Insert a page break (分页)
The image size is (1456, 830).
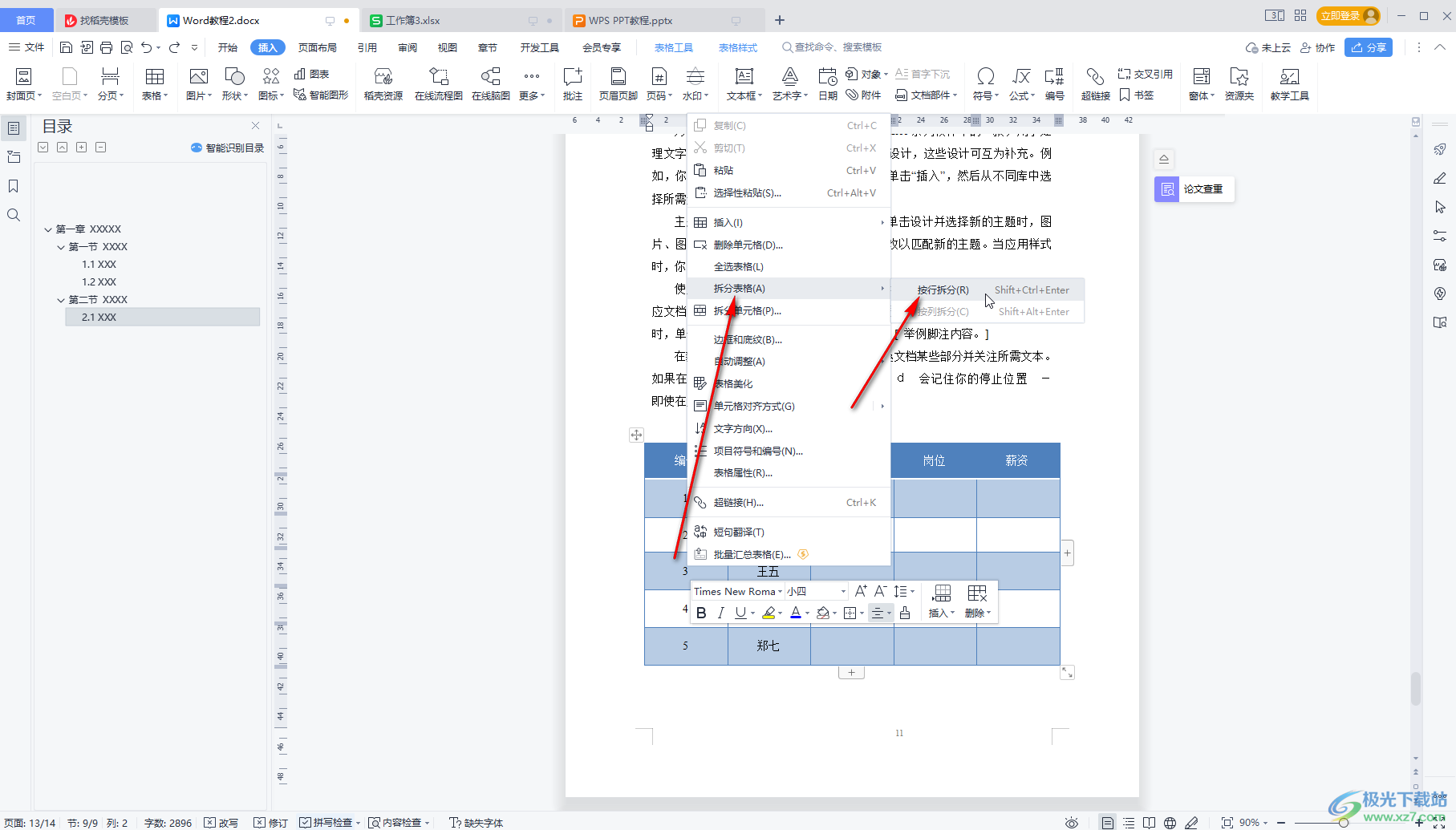(x=110, y=84)
